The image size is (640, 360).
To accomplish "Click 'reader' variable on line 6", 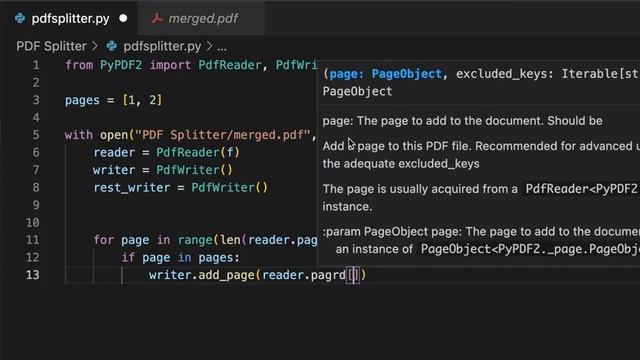I will 114,153.
